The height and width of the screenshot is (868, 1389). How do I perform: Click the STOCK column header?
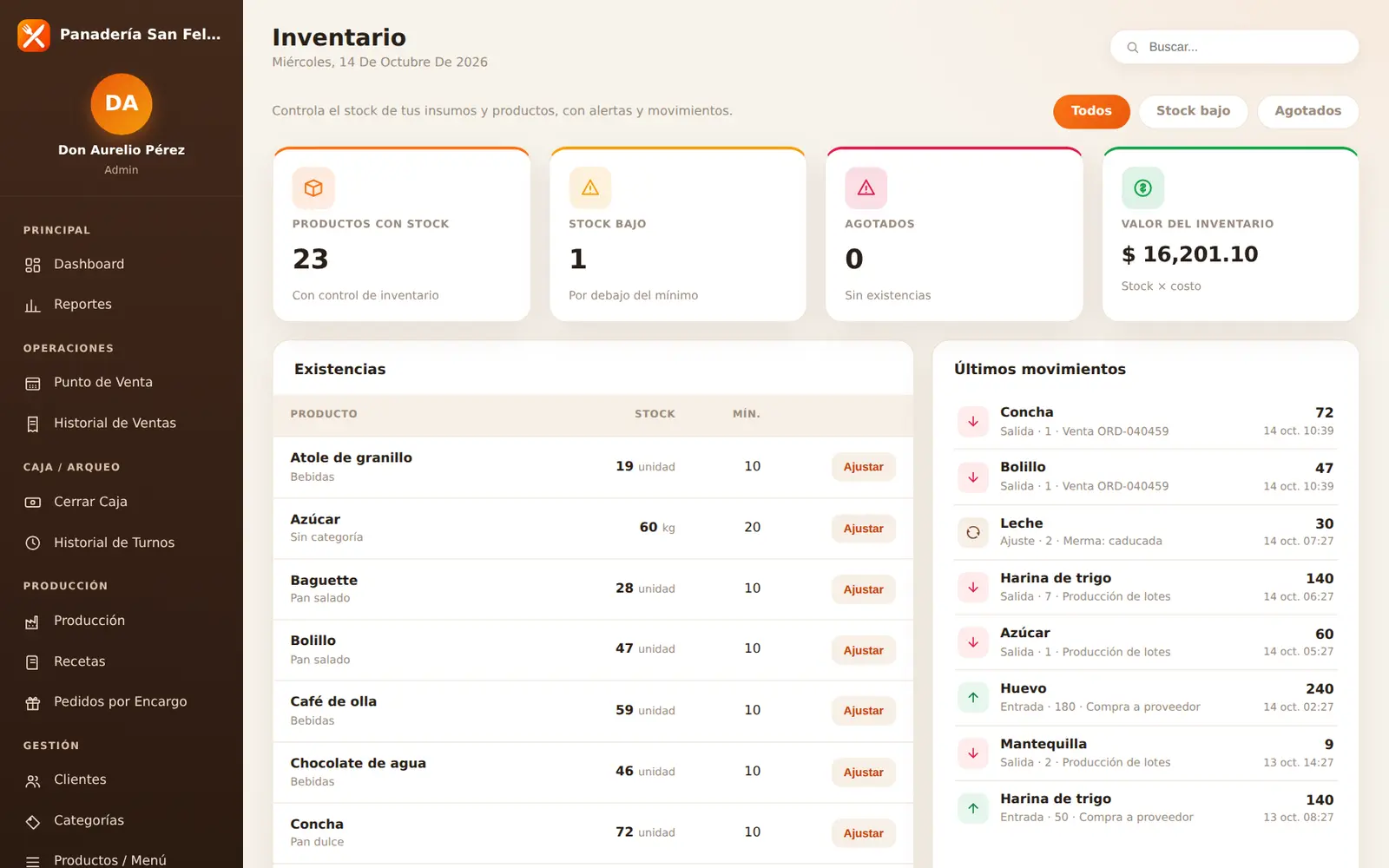pos(655,414)
